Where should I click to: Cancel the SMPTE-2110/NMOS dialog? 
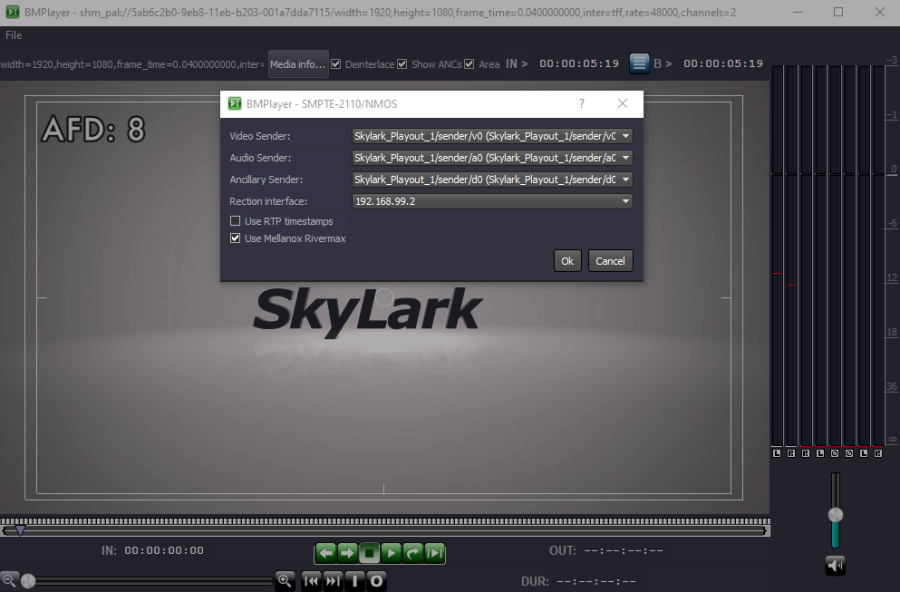pyautogui.click(x=610, y=261)
